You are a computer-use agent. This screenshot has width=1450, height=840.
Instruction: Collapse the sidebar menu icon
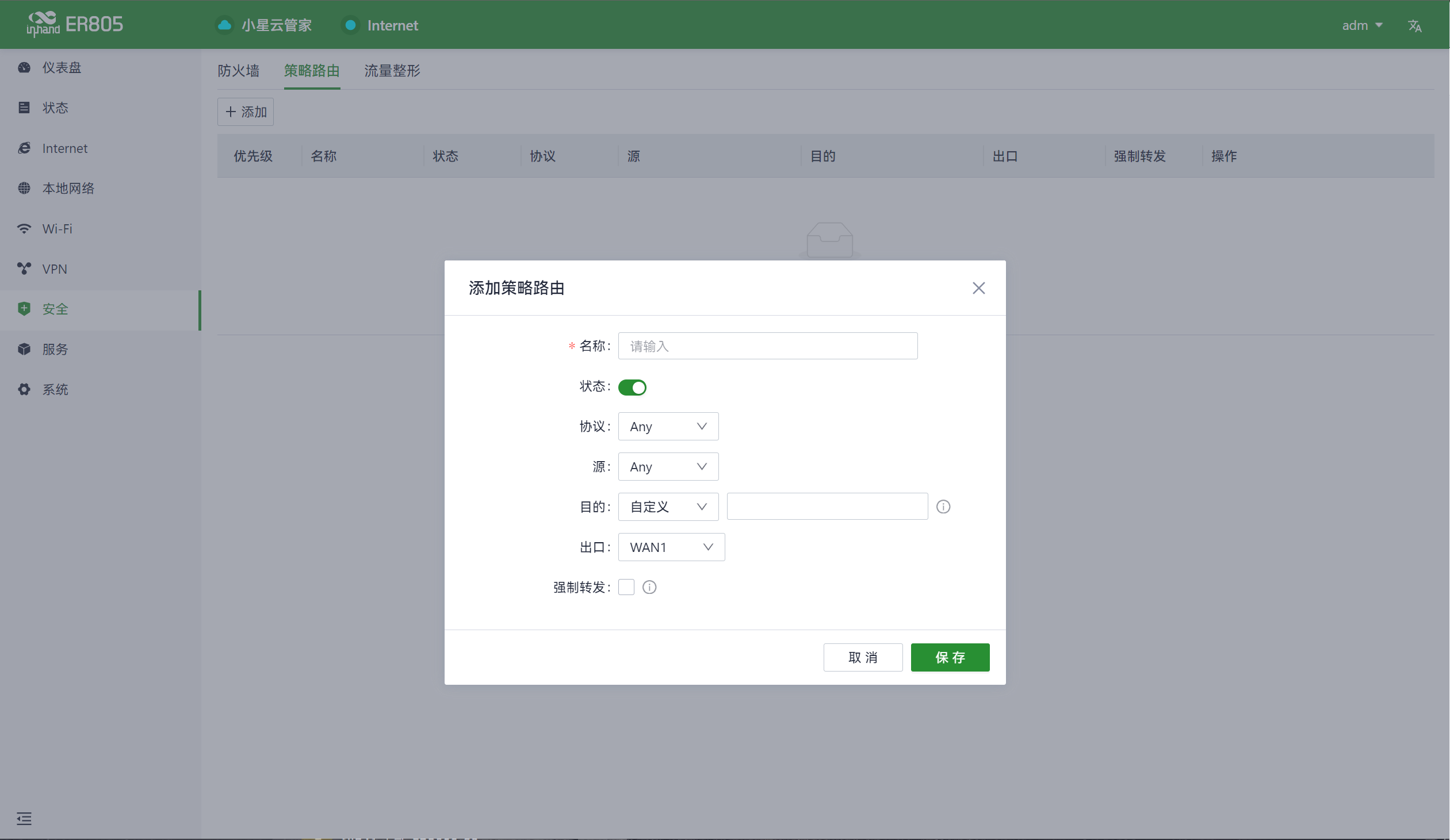point(24,818)
